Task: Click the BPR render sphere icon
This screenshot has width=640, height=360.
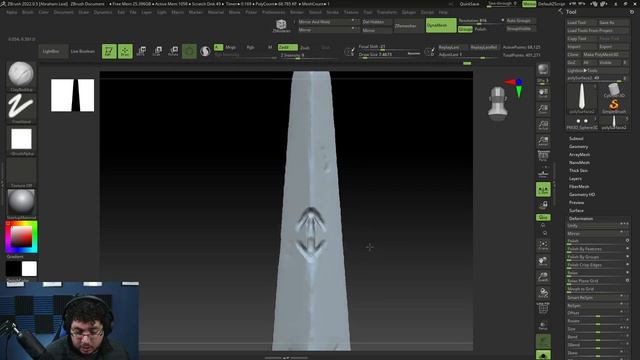Action: point(543,70)
